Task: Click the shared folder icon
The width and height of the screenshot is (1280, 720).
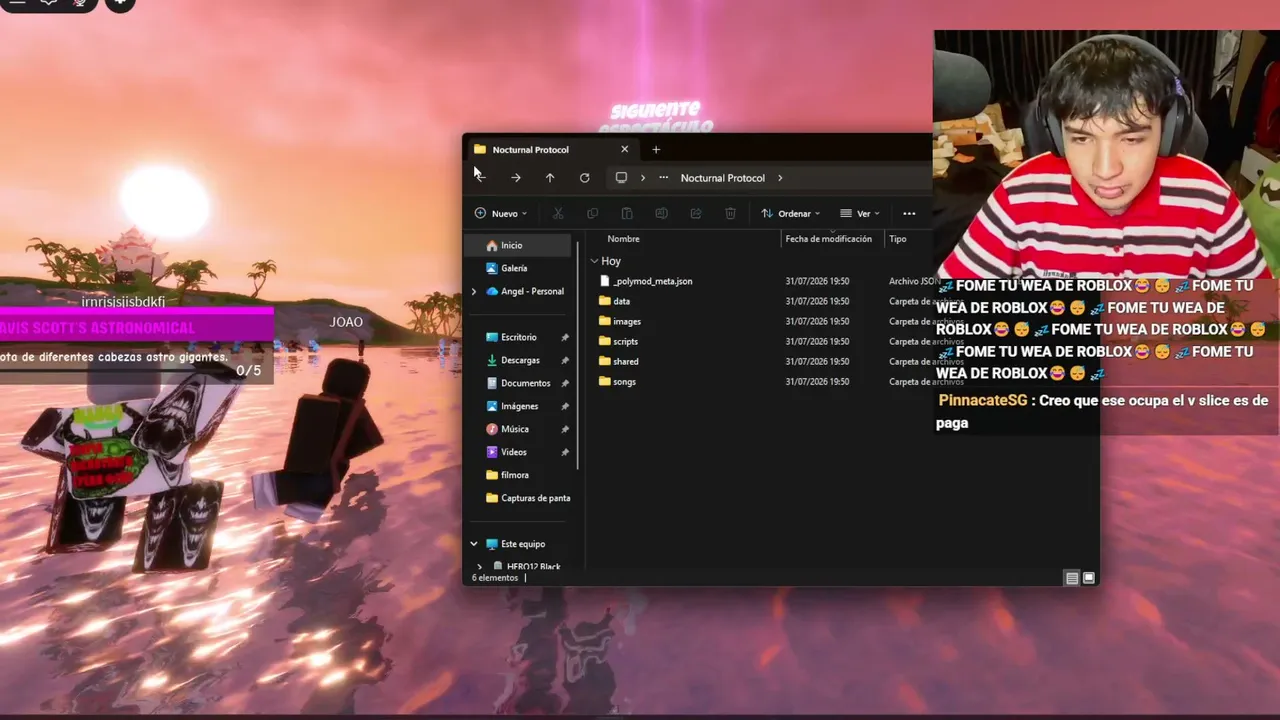Action: click(604, 361)
